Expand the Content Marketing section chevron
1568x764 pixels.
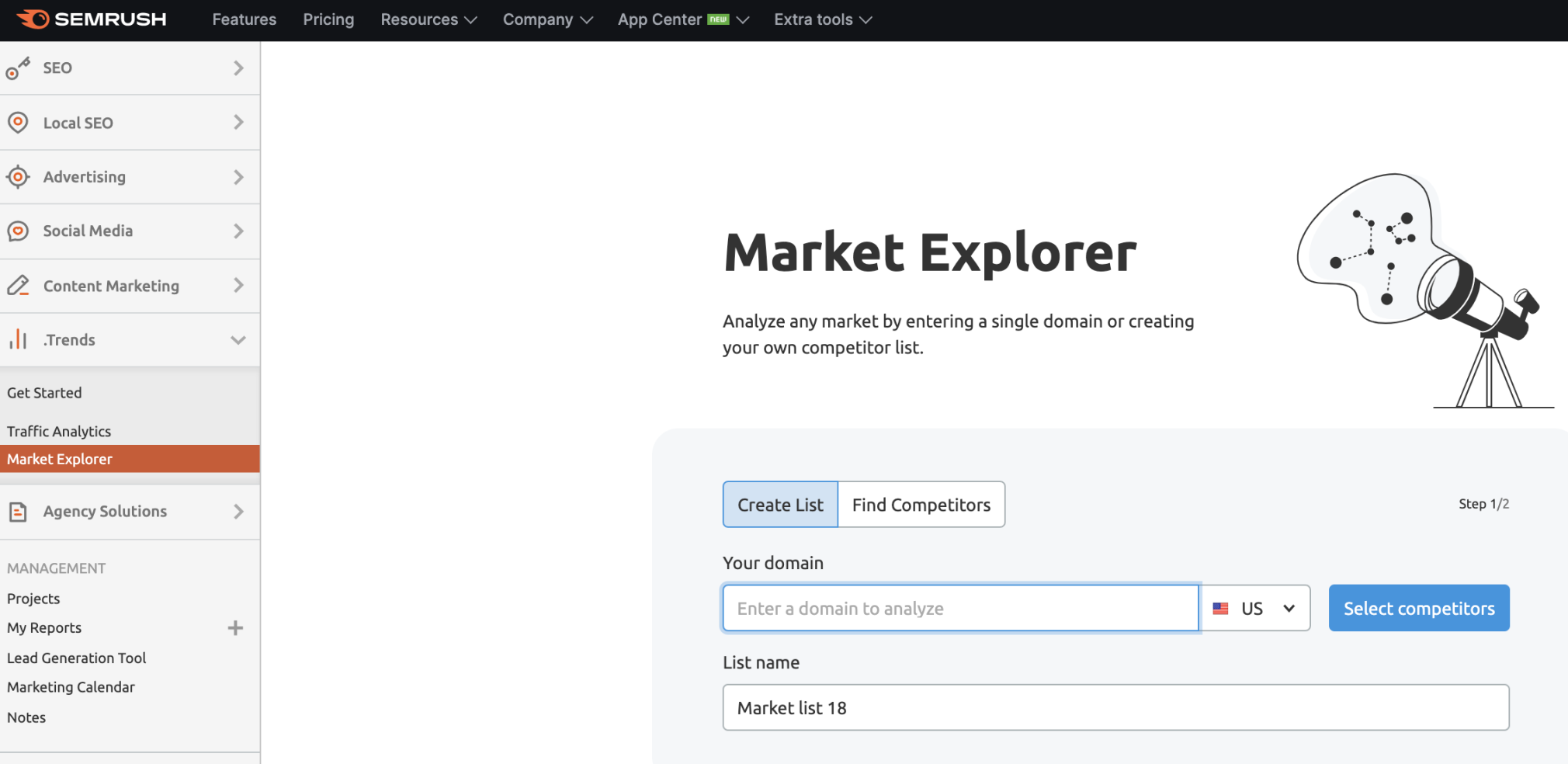(x=238, y=286)
